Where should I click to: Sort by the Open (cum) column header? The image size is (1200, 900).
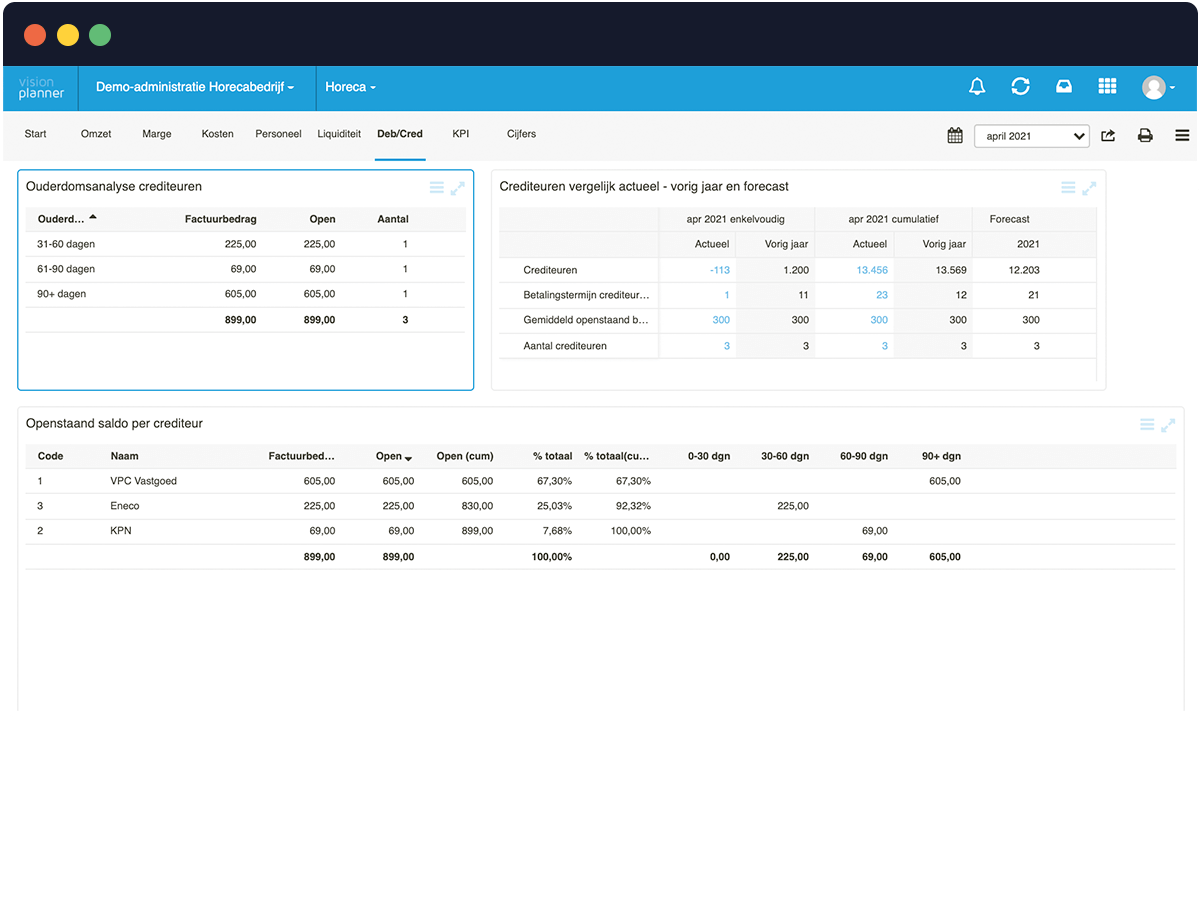pos(465,456)
